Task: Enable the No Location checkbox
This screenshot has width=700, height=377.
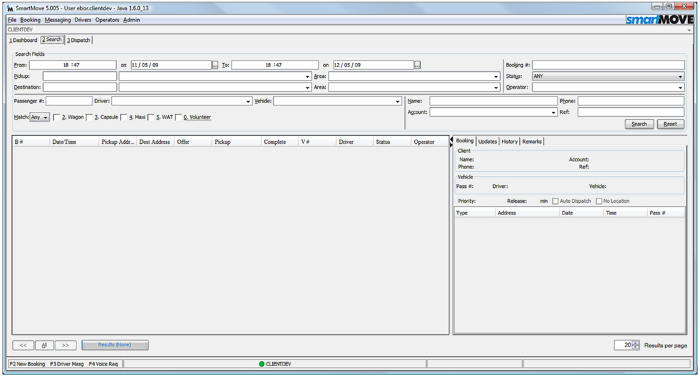Action: tap(599, 201)
